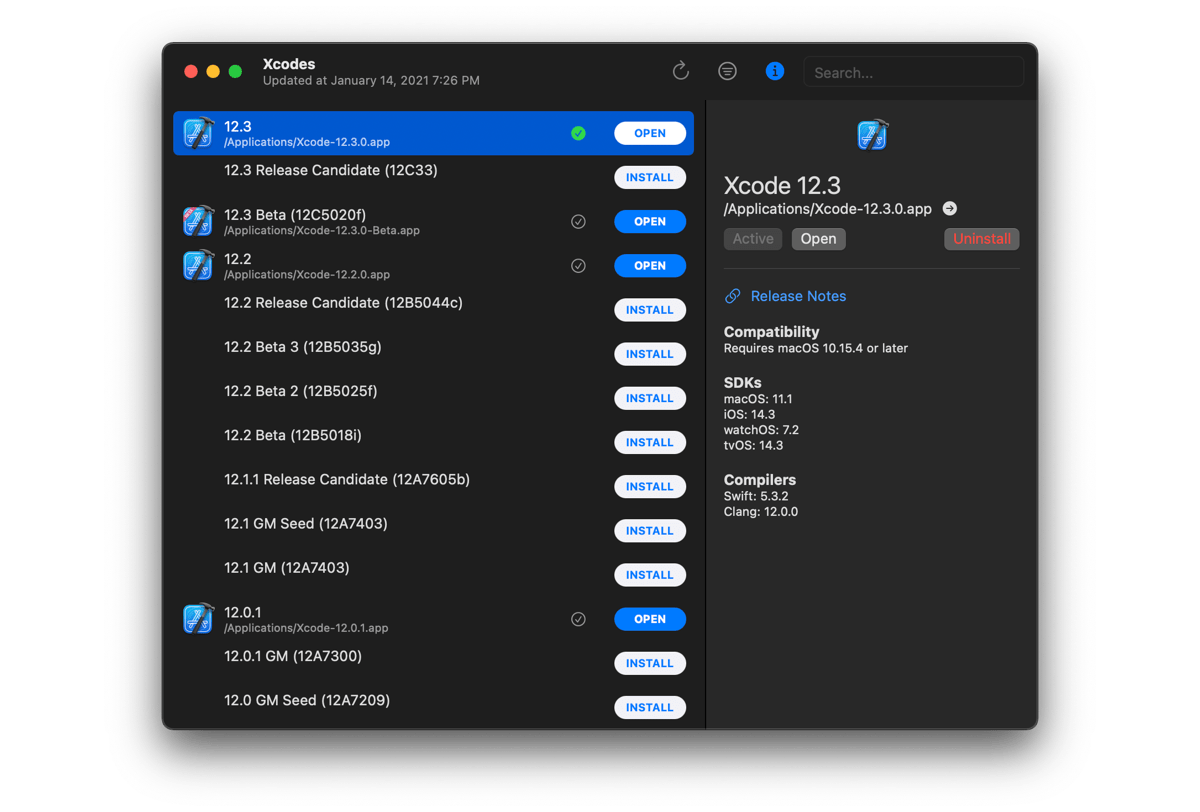Open Xcode 12.2 from the list

pyautogui.click(x=649, y=266)
